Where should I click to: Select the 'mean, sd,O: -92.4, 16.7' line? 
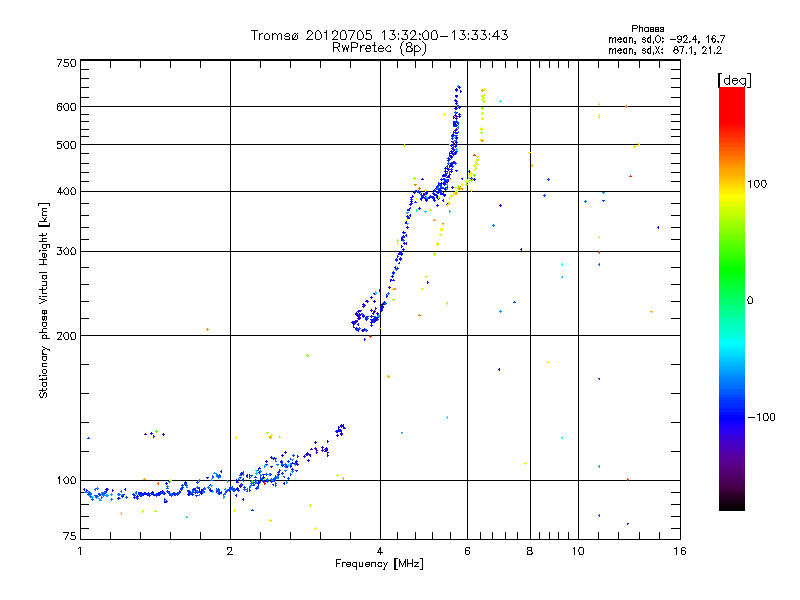click(x=666, y=39)
